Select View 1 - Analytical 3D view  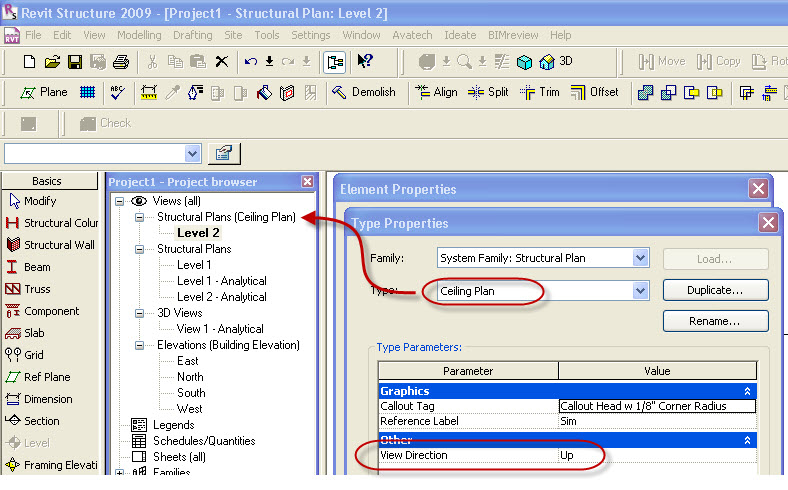point(220,329)
